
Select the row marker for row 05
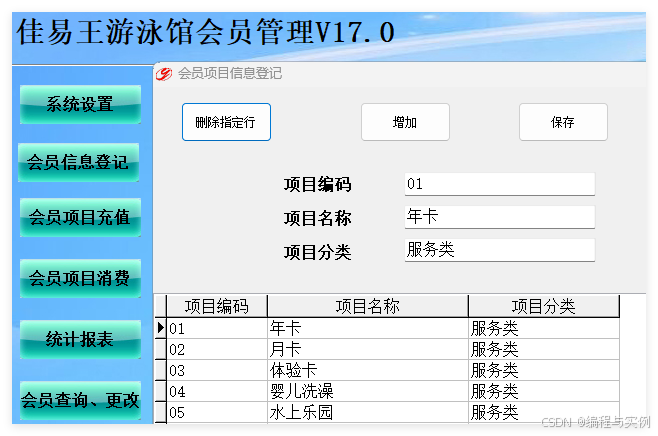(161, 412)
